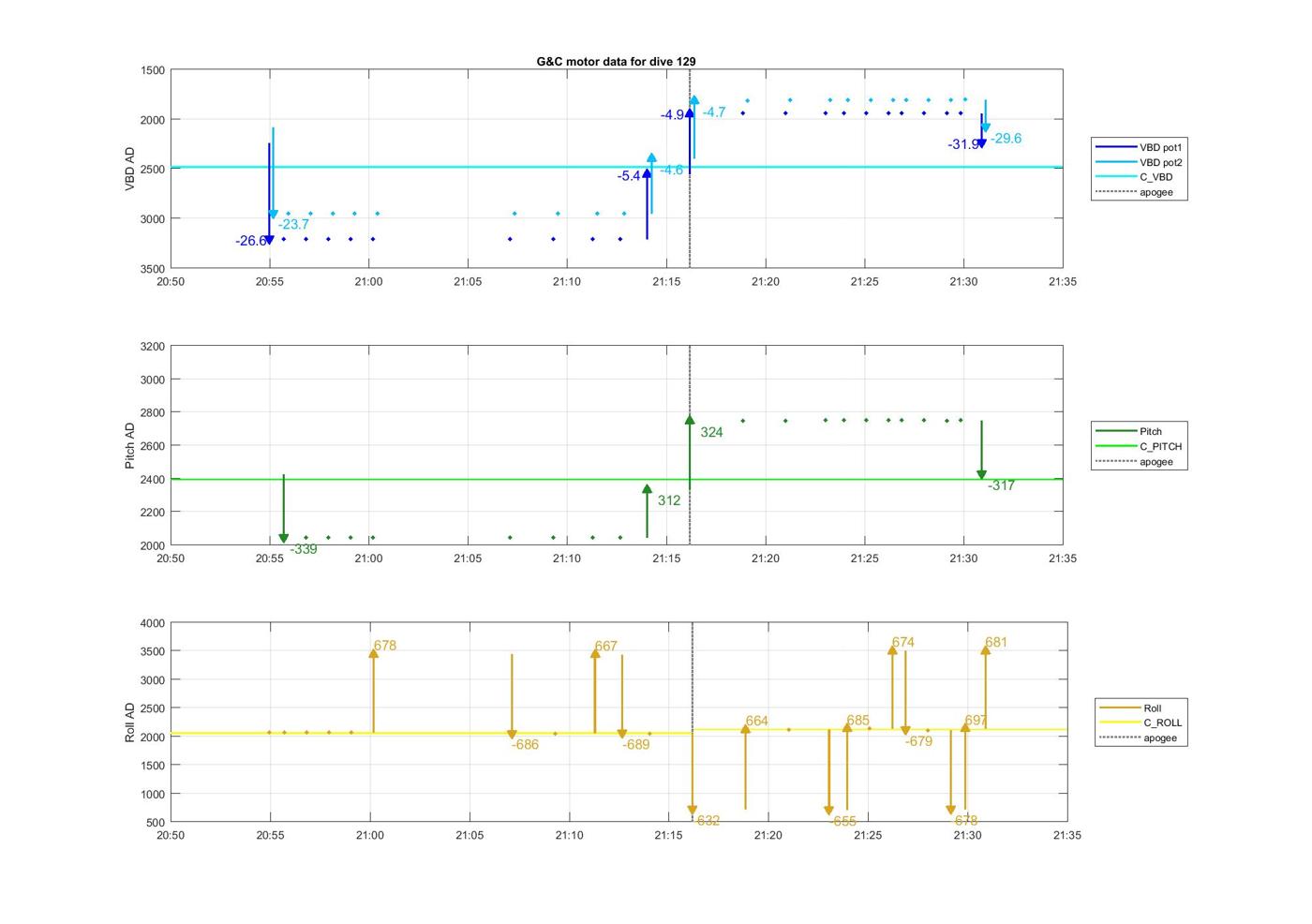Click the "674" roll data label
Screen dimensions: 1312x924
[902, 642]
